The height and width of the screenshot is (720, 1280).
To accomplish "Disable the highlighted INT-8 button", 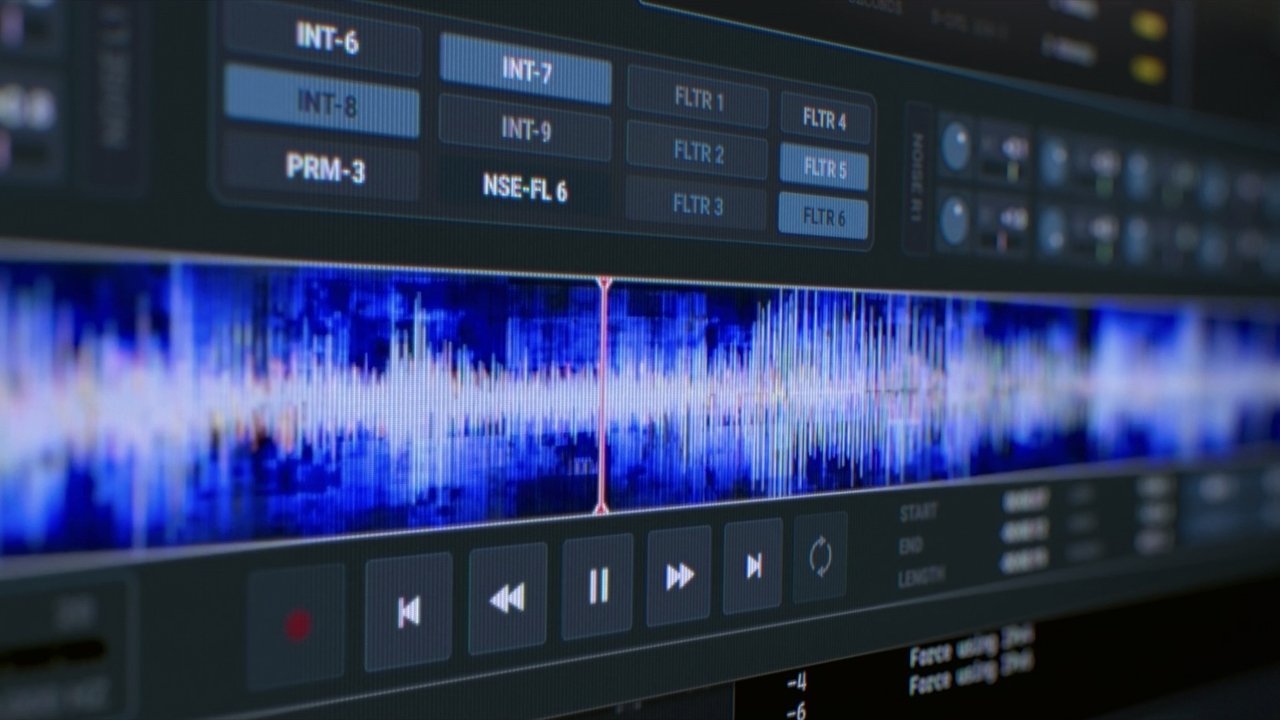I will tap(322, 104).
